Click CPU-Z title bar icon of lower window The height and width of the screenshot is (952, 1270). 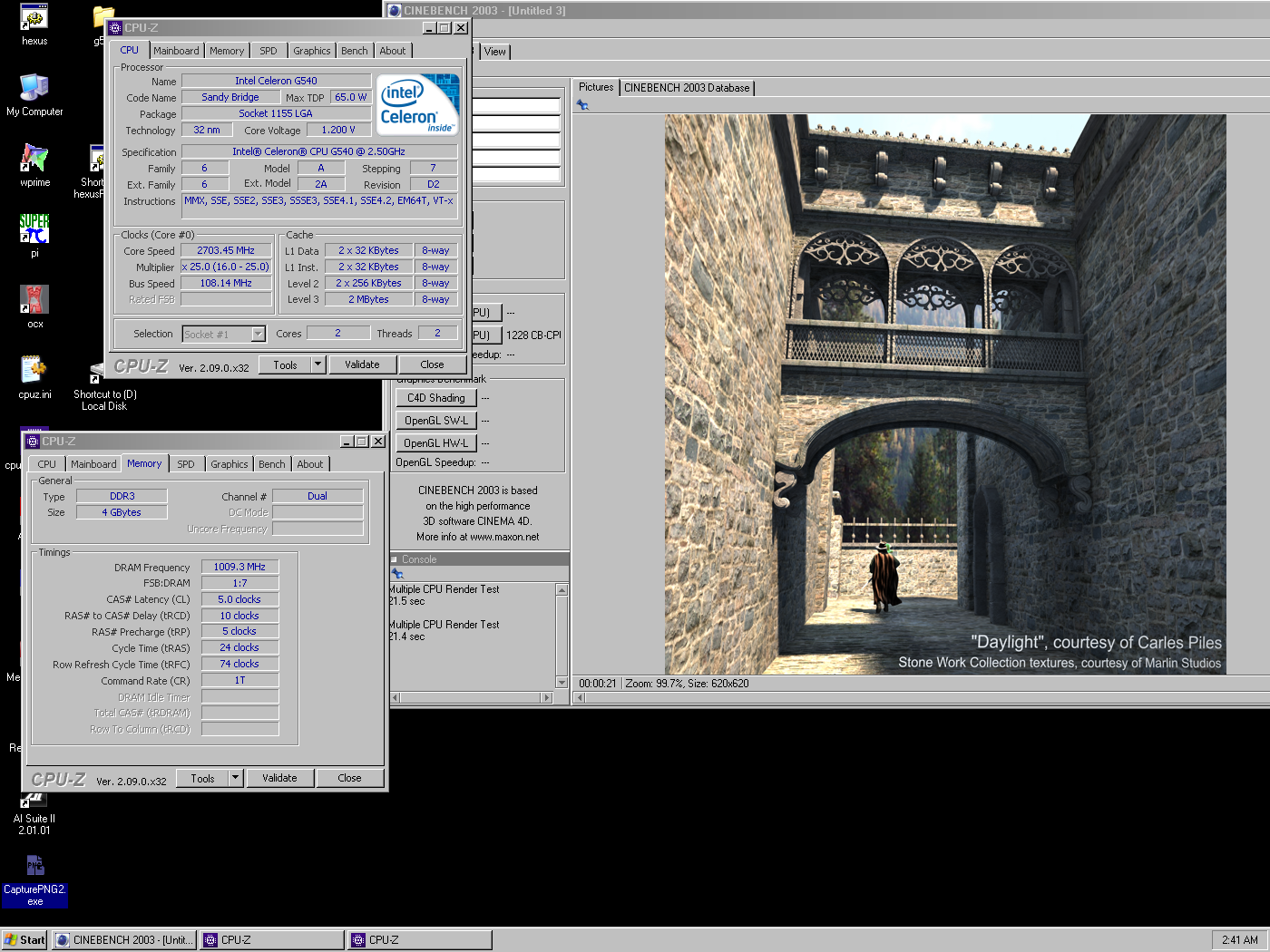(x=33, y=442)
